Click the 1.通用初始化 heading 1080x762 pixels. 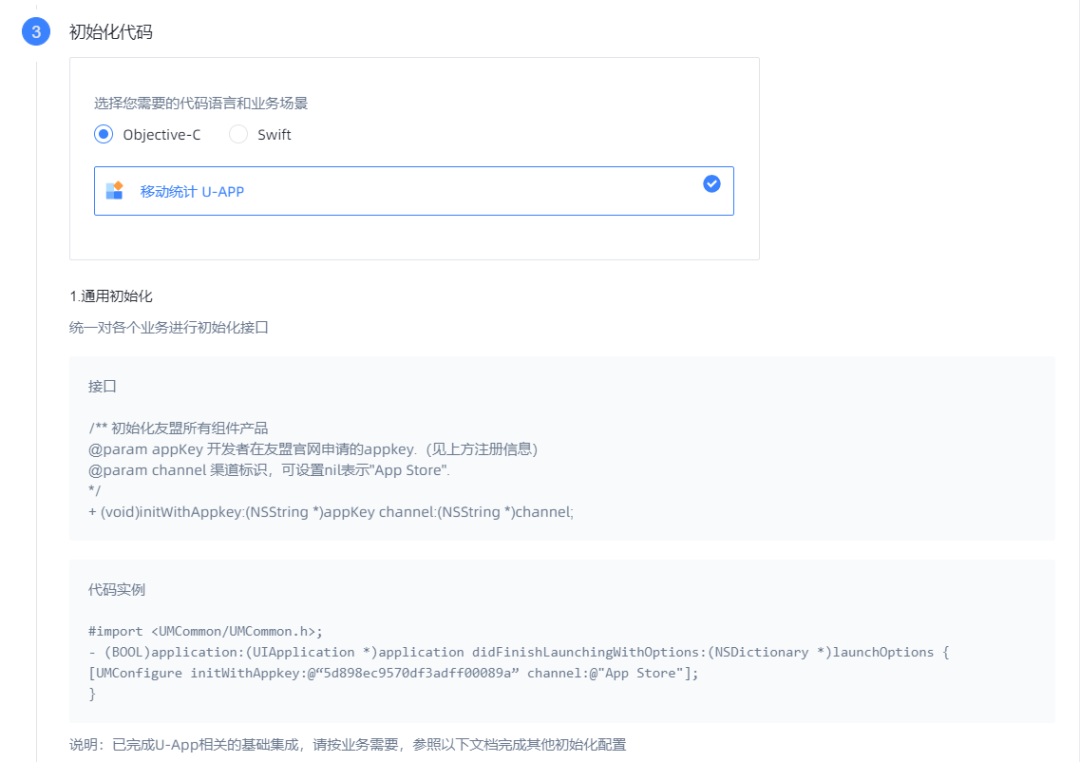click(111, 296)
